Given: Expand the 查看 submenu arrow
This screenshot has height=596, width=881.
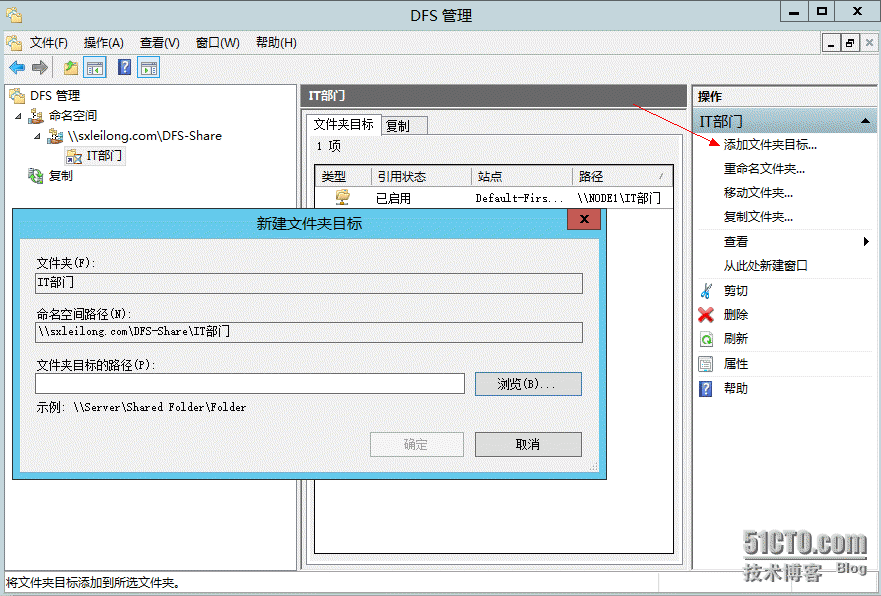Looking at the screenshot, I should (x=866, y=242).
